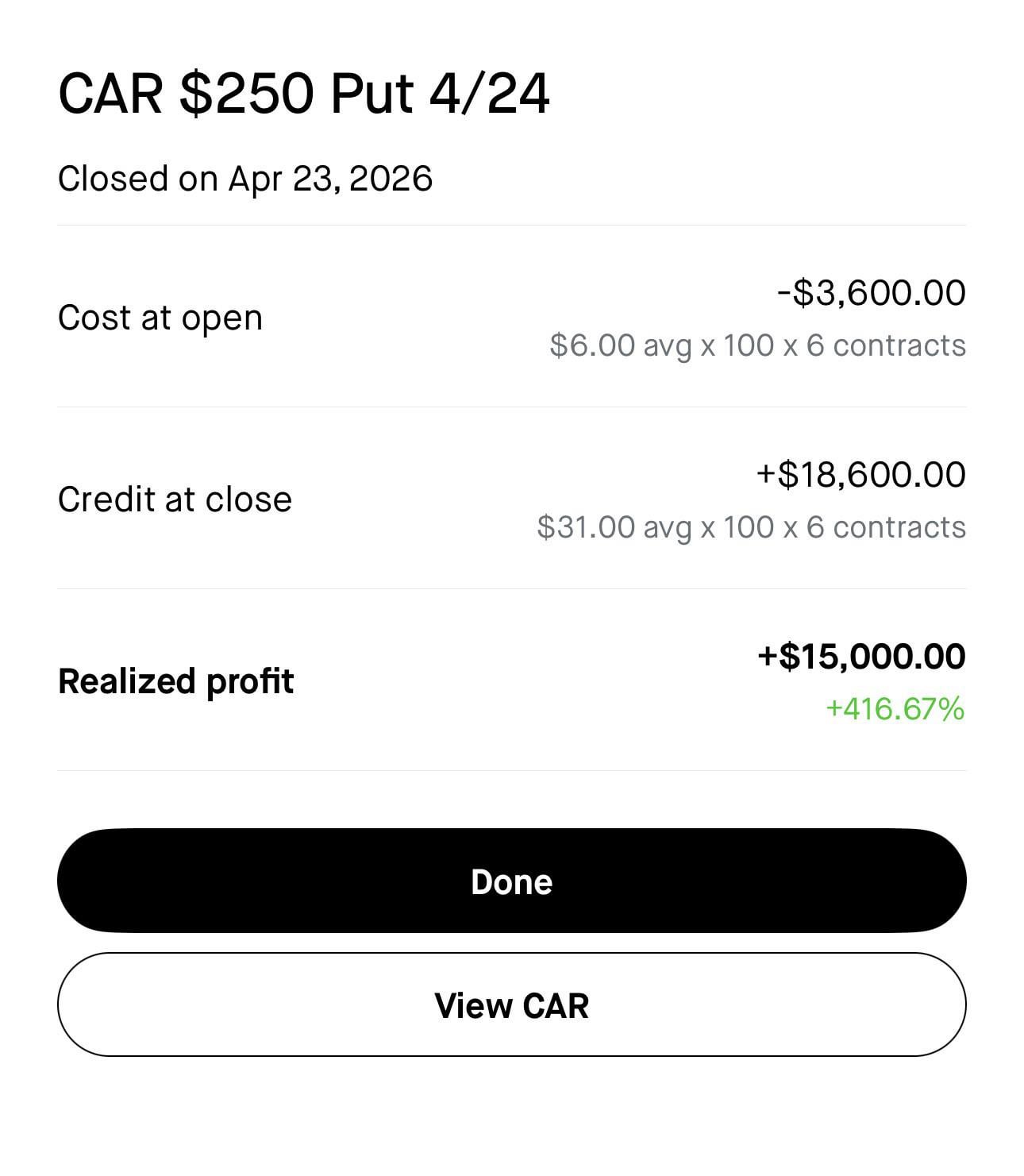Click the x 100 multiplier under credit amount
The image size is (1024, 1176).
pyautogui.click(x=737, y=527)
